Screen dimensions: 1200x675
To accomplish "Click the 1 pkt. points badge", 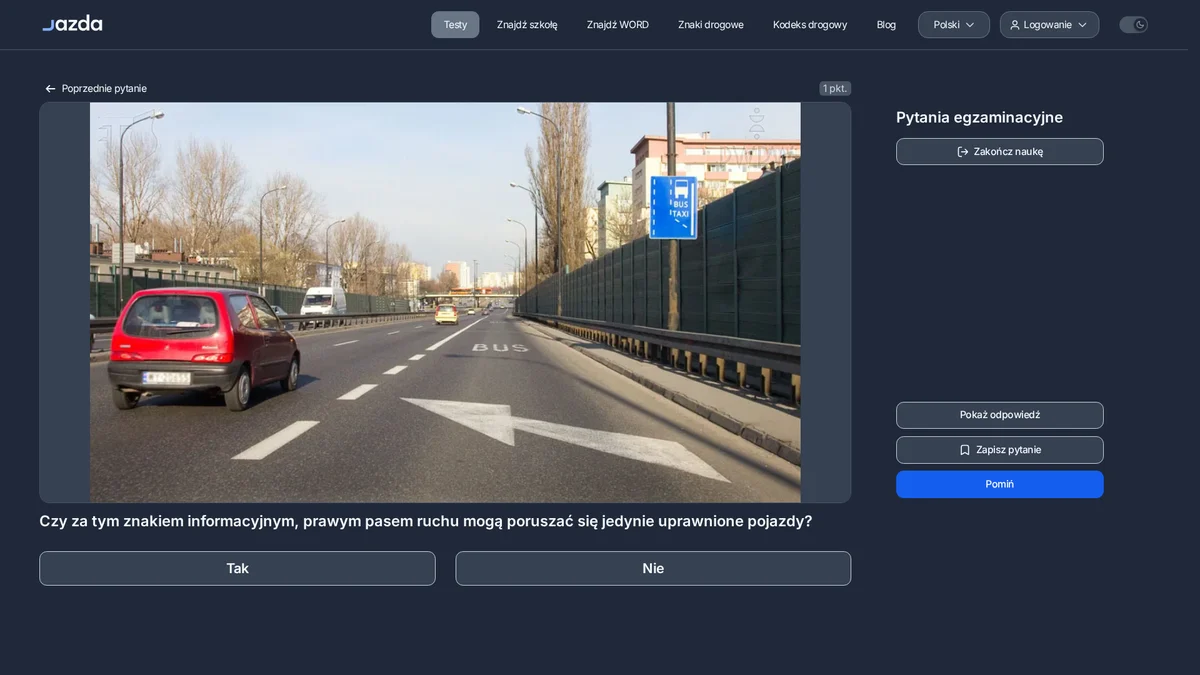I will click(835, 88).
